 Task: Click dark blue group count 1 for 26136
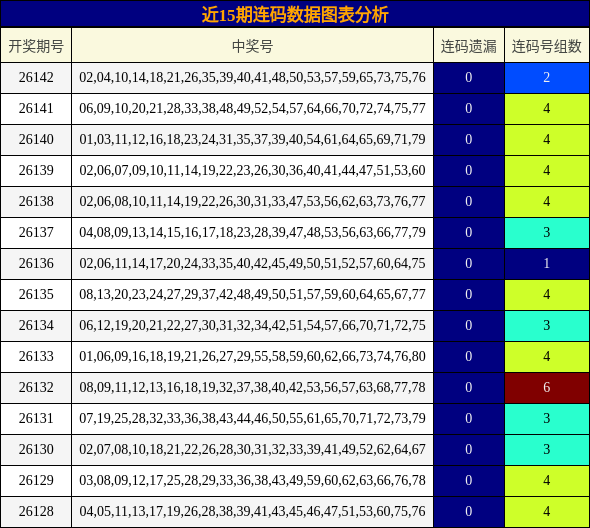(547, 263)
